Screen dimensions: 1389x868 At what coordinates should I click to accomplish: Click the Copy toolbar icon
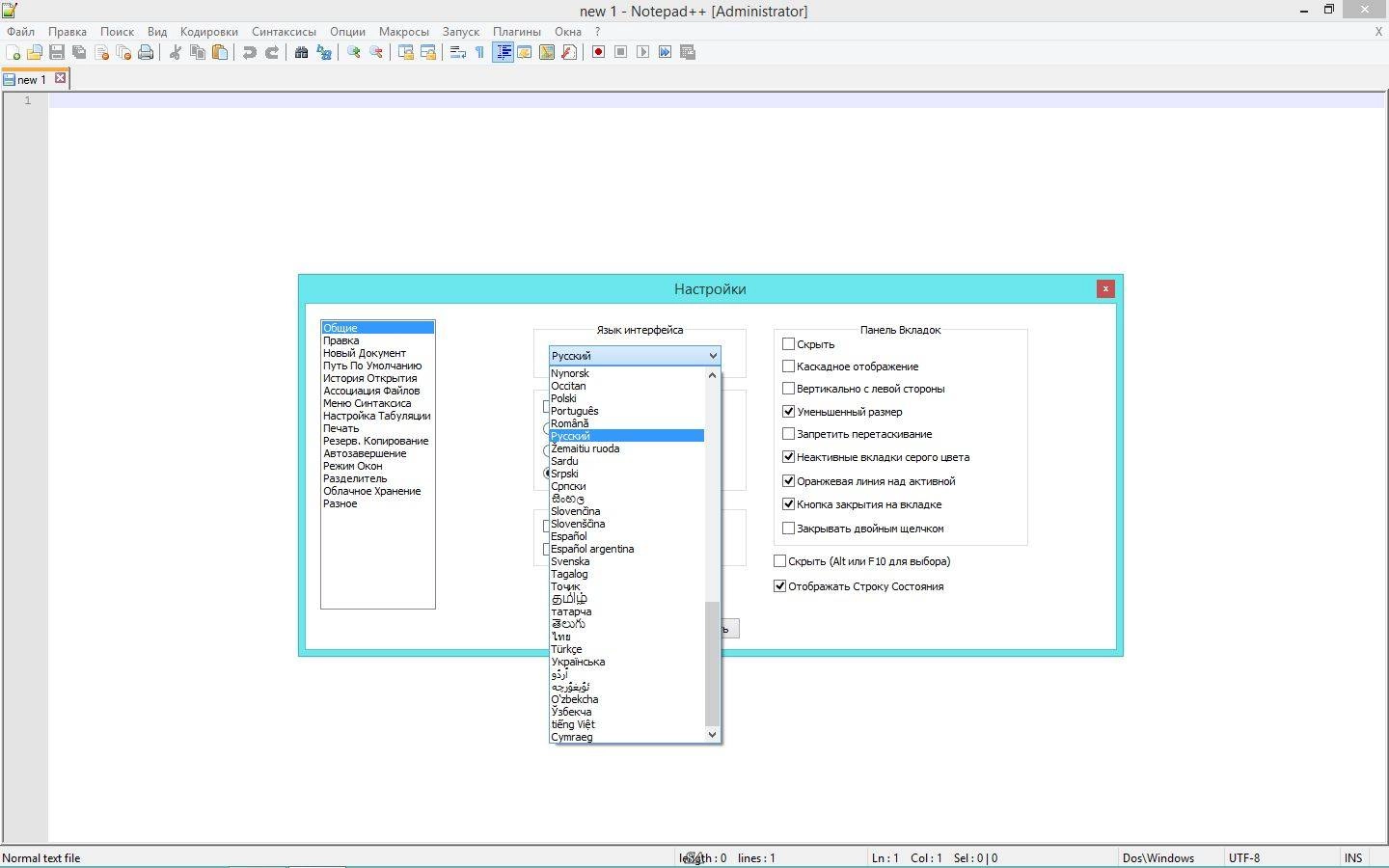point(198,52)
